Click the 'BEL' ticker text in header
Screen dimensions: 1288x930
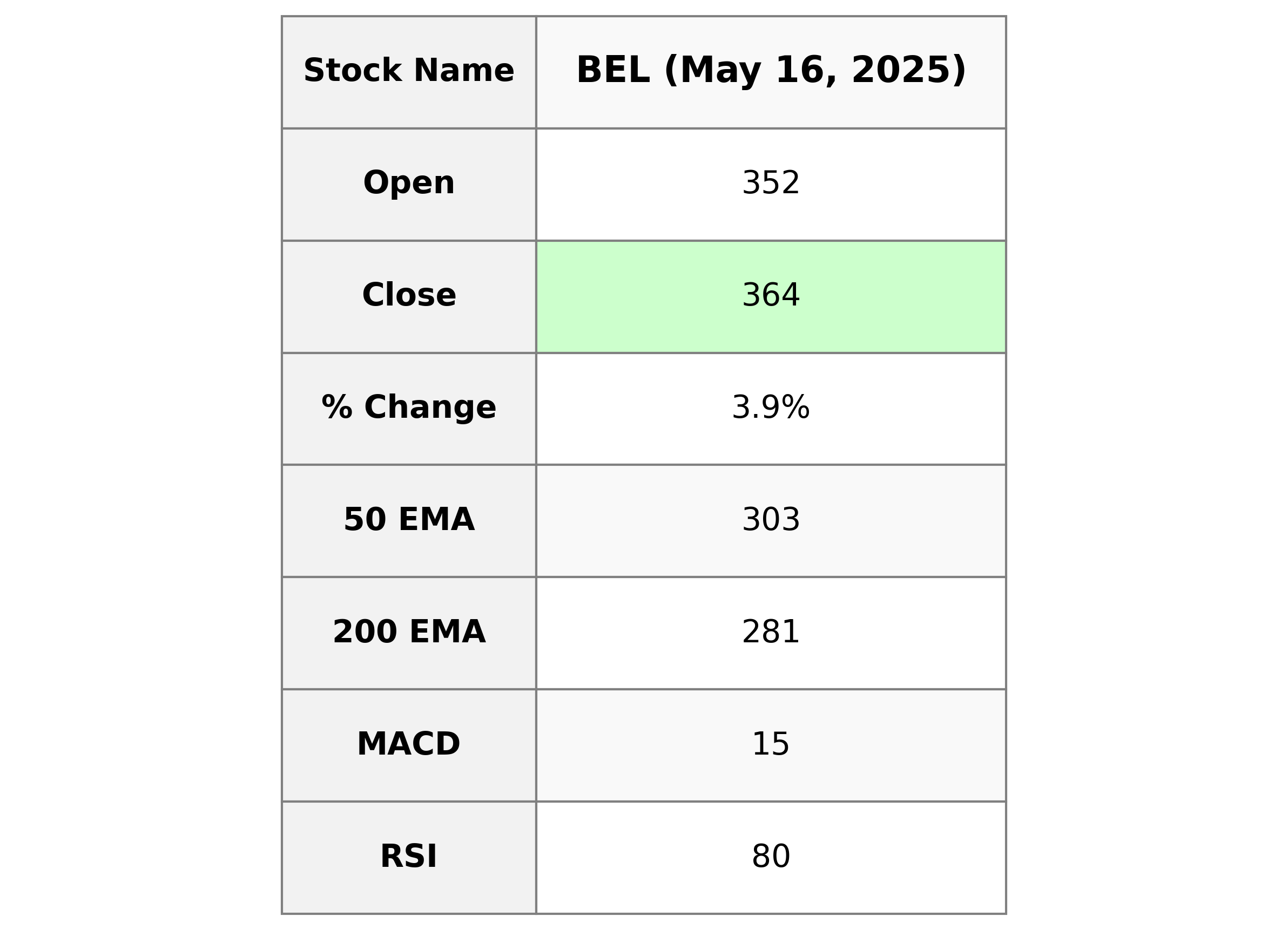[612, 71]
